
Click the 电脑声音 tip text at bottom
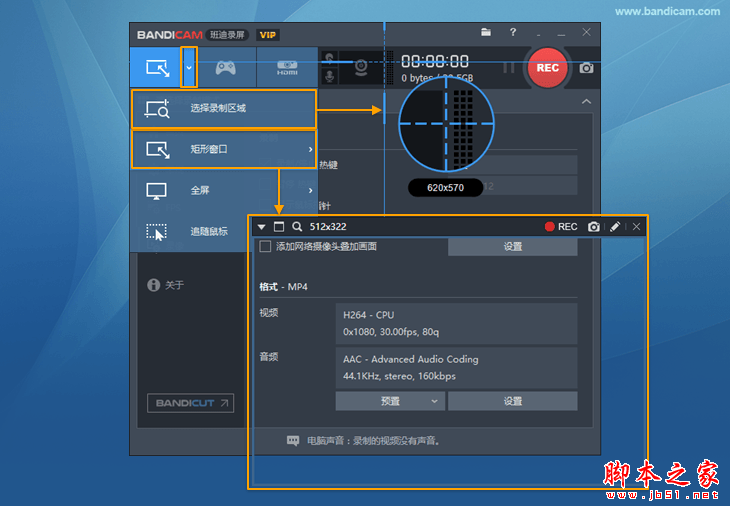(x=373, y=441)
